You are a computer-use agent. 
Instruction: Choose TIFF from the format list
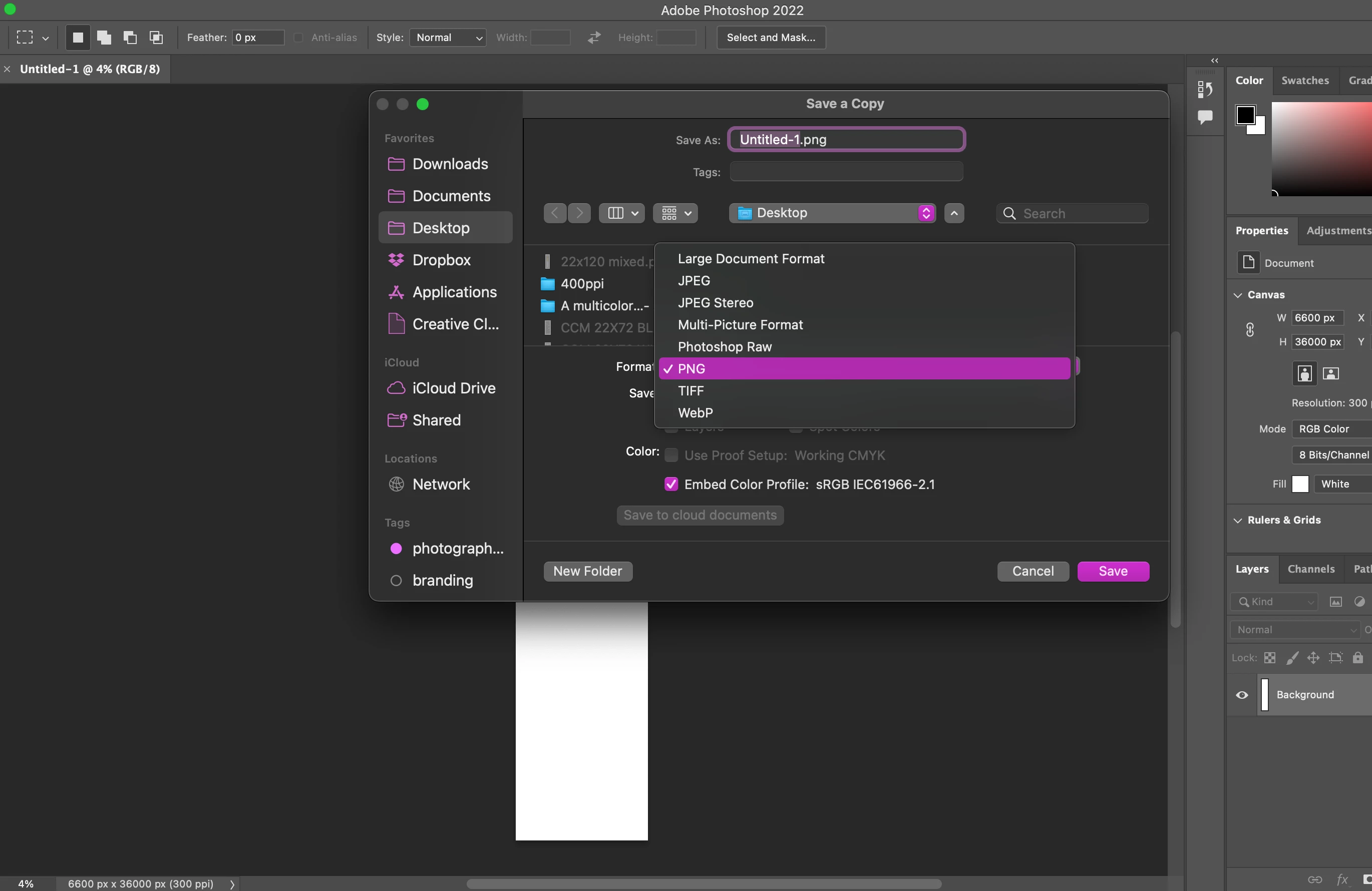691,391
